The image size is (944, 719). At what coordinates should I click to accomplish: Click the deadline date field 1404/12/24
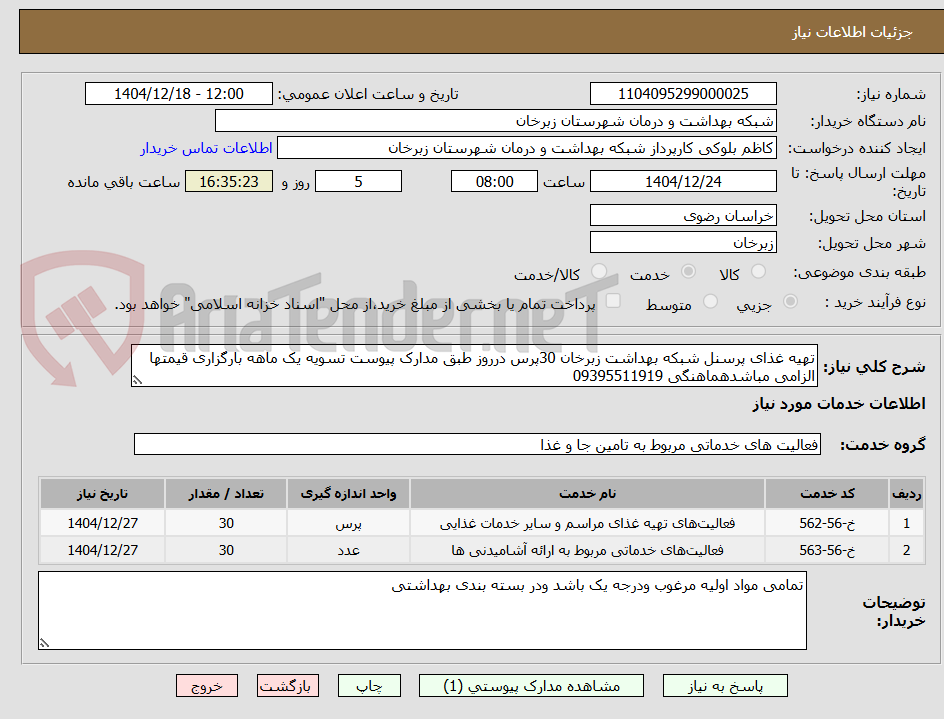(683, 181)
